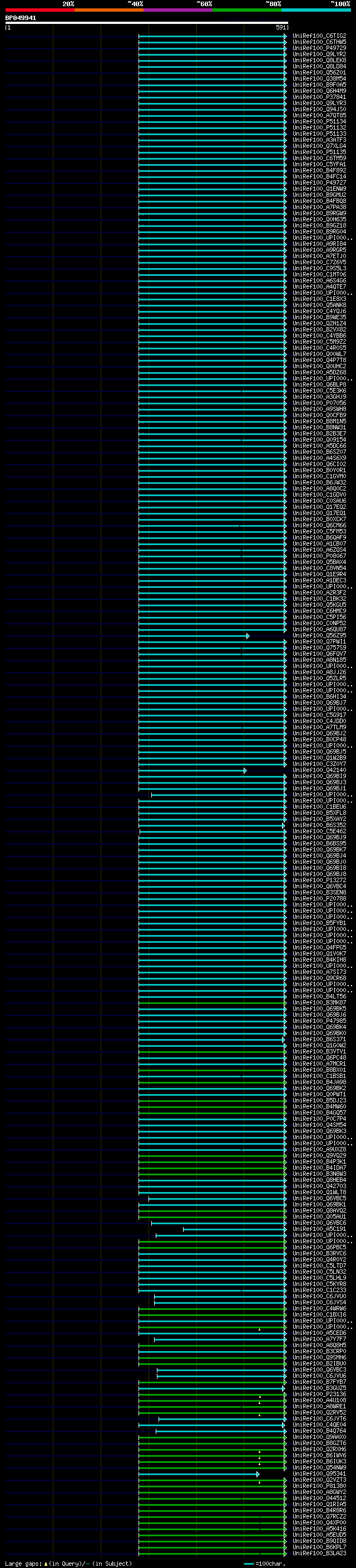Screen dimensions: 356x1568
Task: Select hit UniRef100_P37841
Action: point(319,97)
